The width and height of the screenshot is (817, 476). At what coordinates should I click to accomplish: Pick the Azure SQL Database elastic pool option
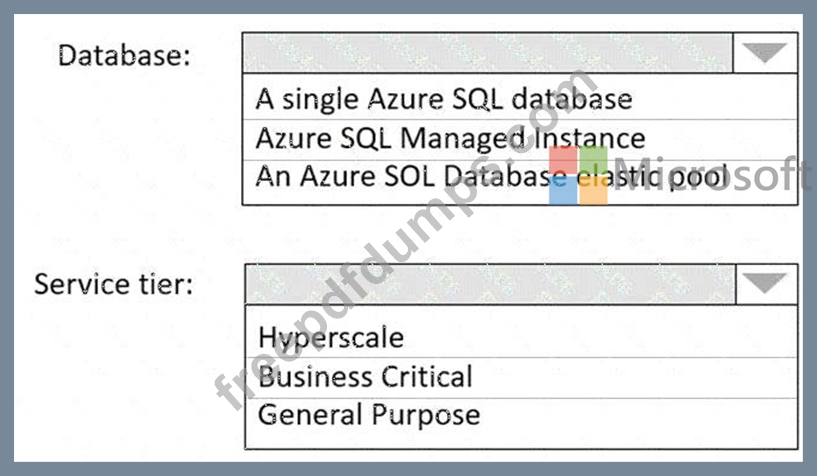(x=490, y=175)
